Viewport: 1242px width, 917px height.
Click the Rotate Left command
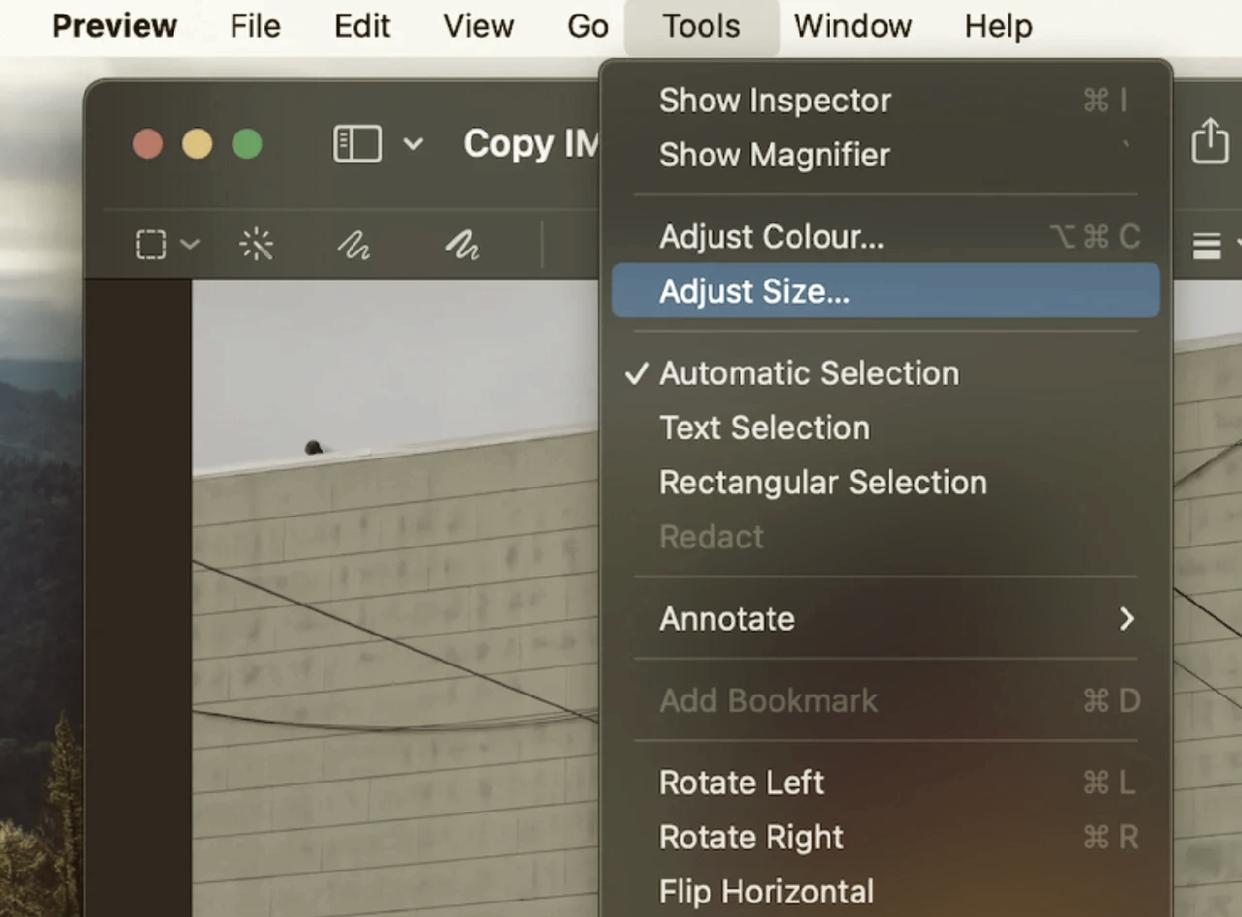click(x=741, y=783)
